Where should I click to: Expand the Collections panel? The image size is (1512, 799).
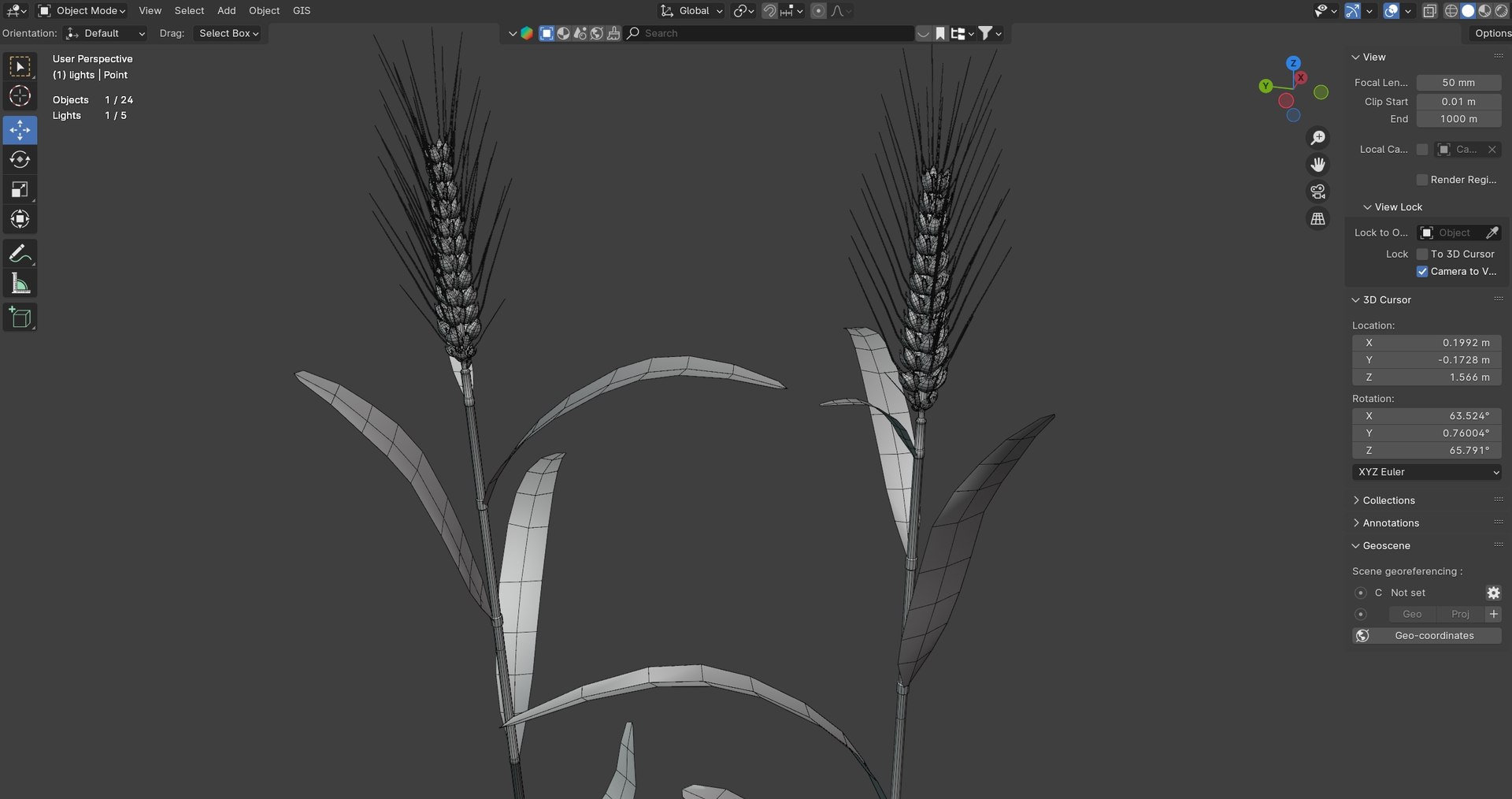(x=1388, y=500)
